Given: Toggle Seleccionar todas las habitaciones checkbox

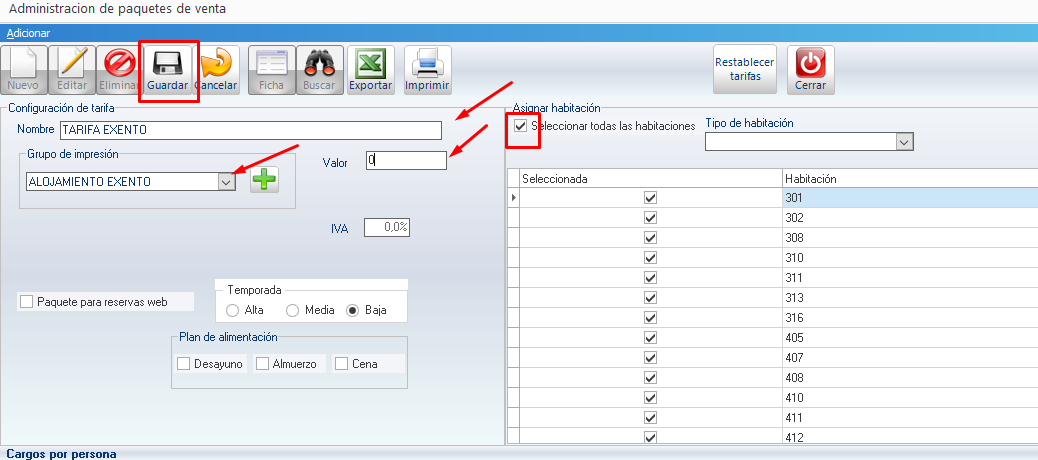Looking at the screenshot, I should (520, 126).
